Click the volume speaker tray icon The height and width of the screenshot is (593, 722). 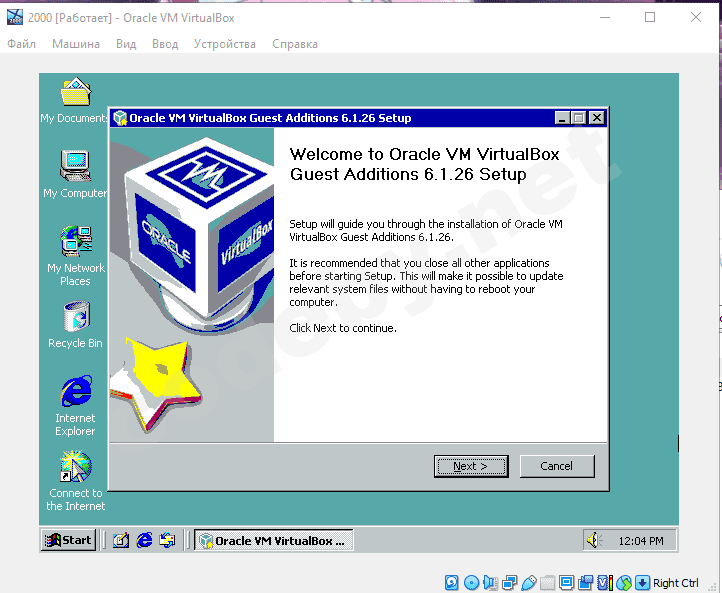[594, 540]
